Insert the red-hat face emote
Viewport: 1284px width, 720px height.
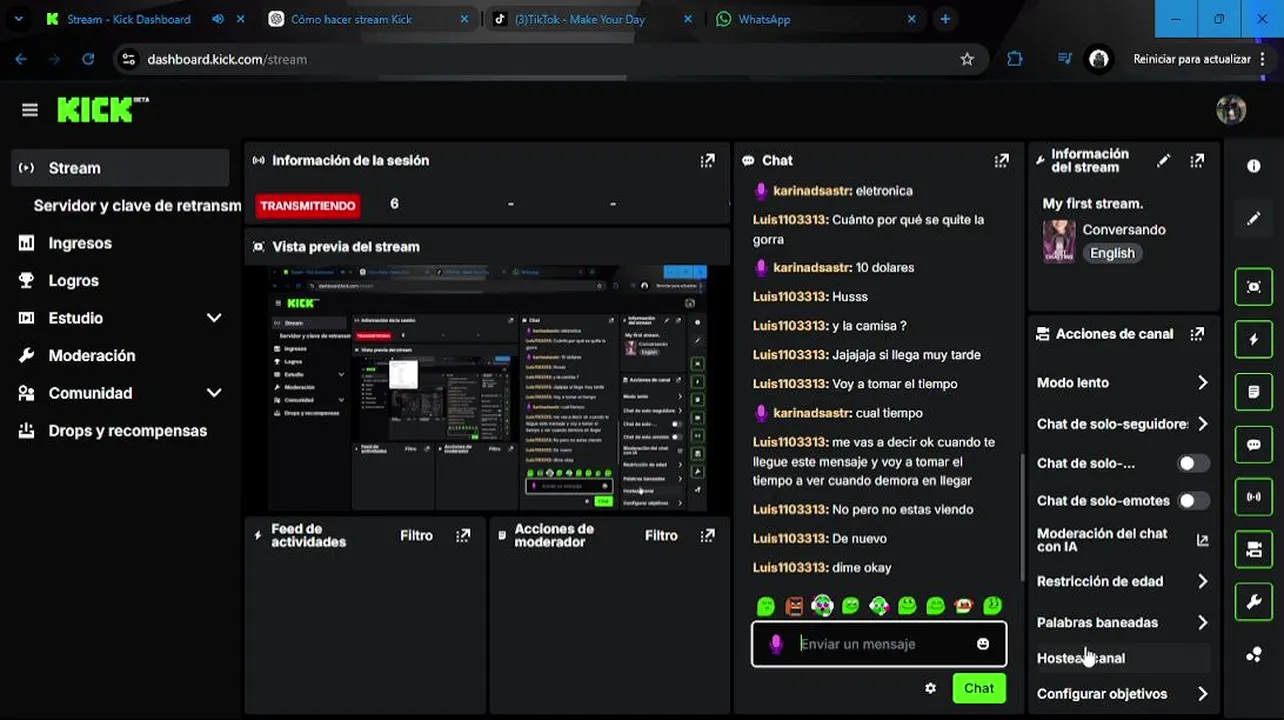[x=964, y=606]
